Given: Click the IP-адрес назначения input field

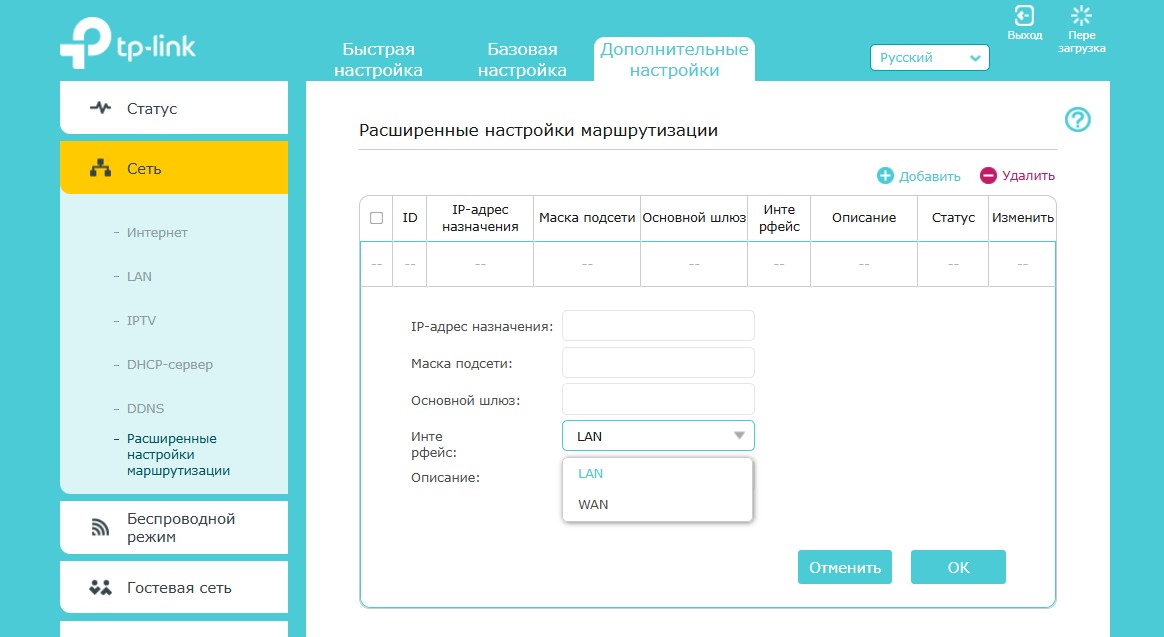Looking at the screenshot, I should 658,326.
